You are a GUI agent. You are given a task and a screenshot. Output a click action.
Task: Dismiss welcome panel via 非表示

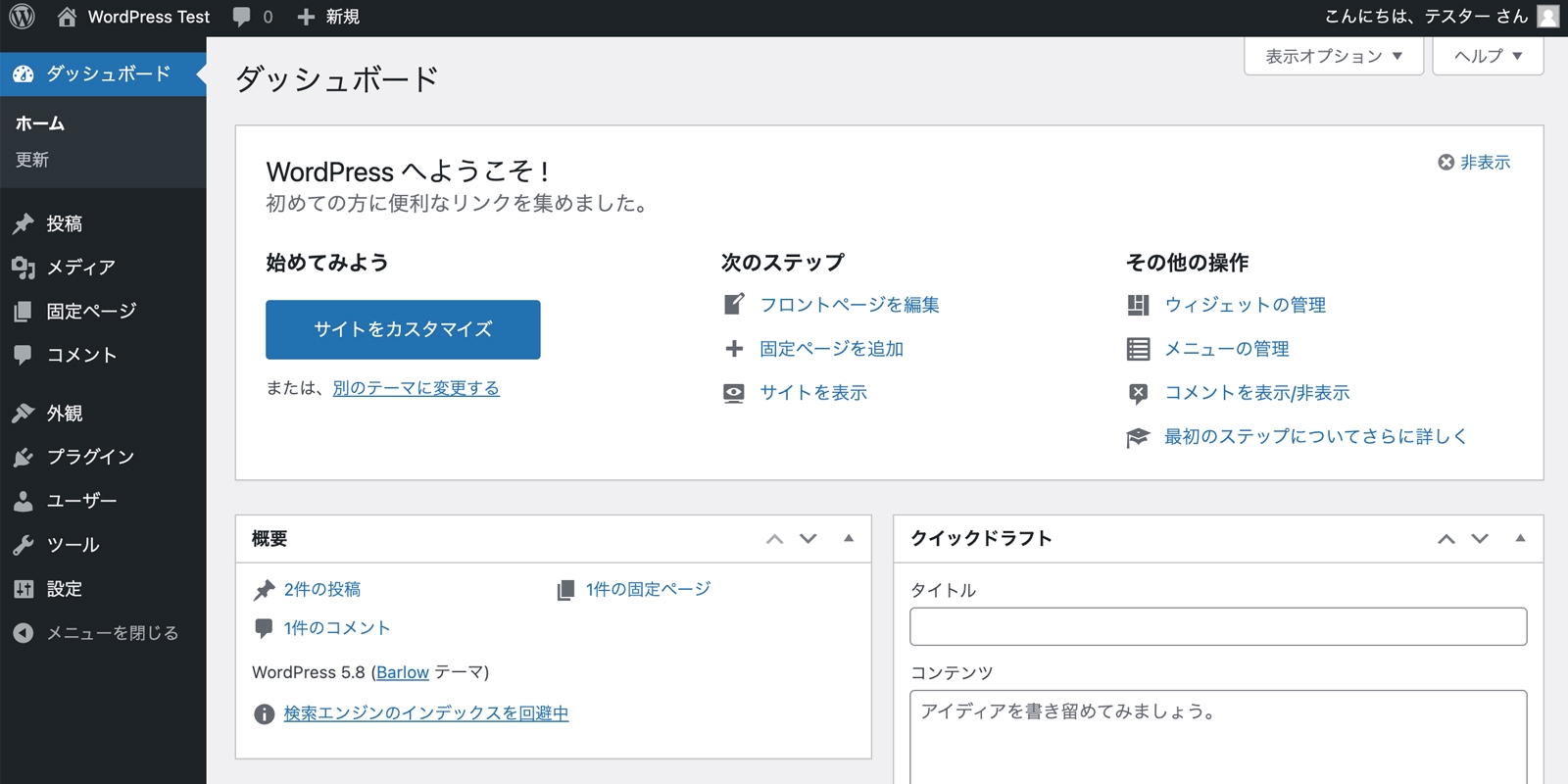coord(1474,163)
